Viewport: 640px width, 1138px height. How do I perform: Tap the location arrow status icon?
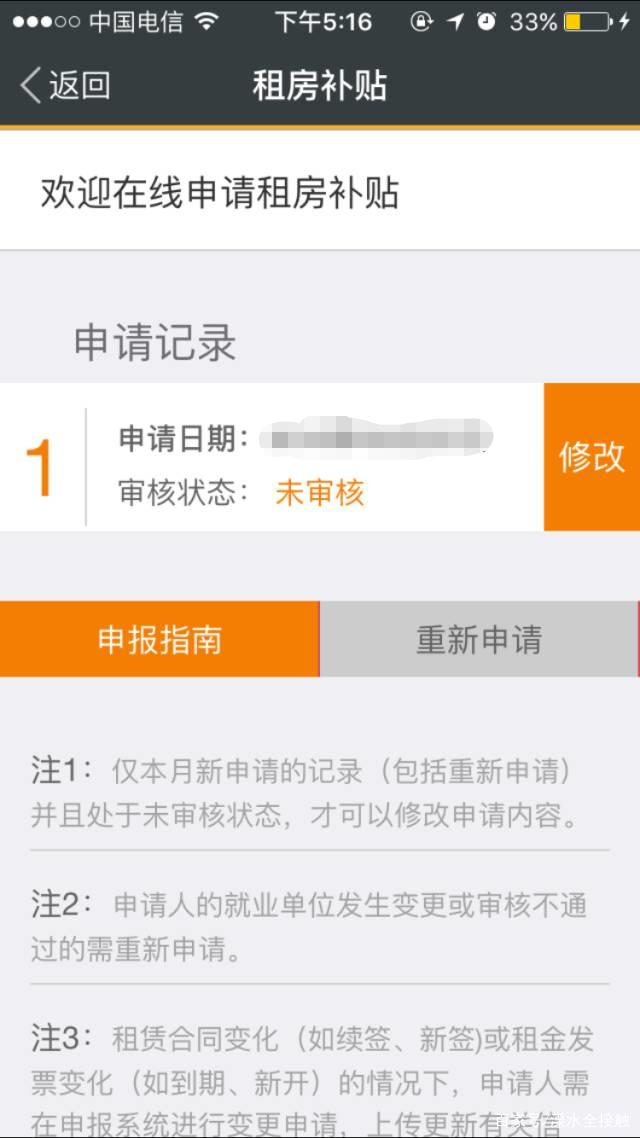(455, 22)
